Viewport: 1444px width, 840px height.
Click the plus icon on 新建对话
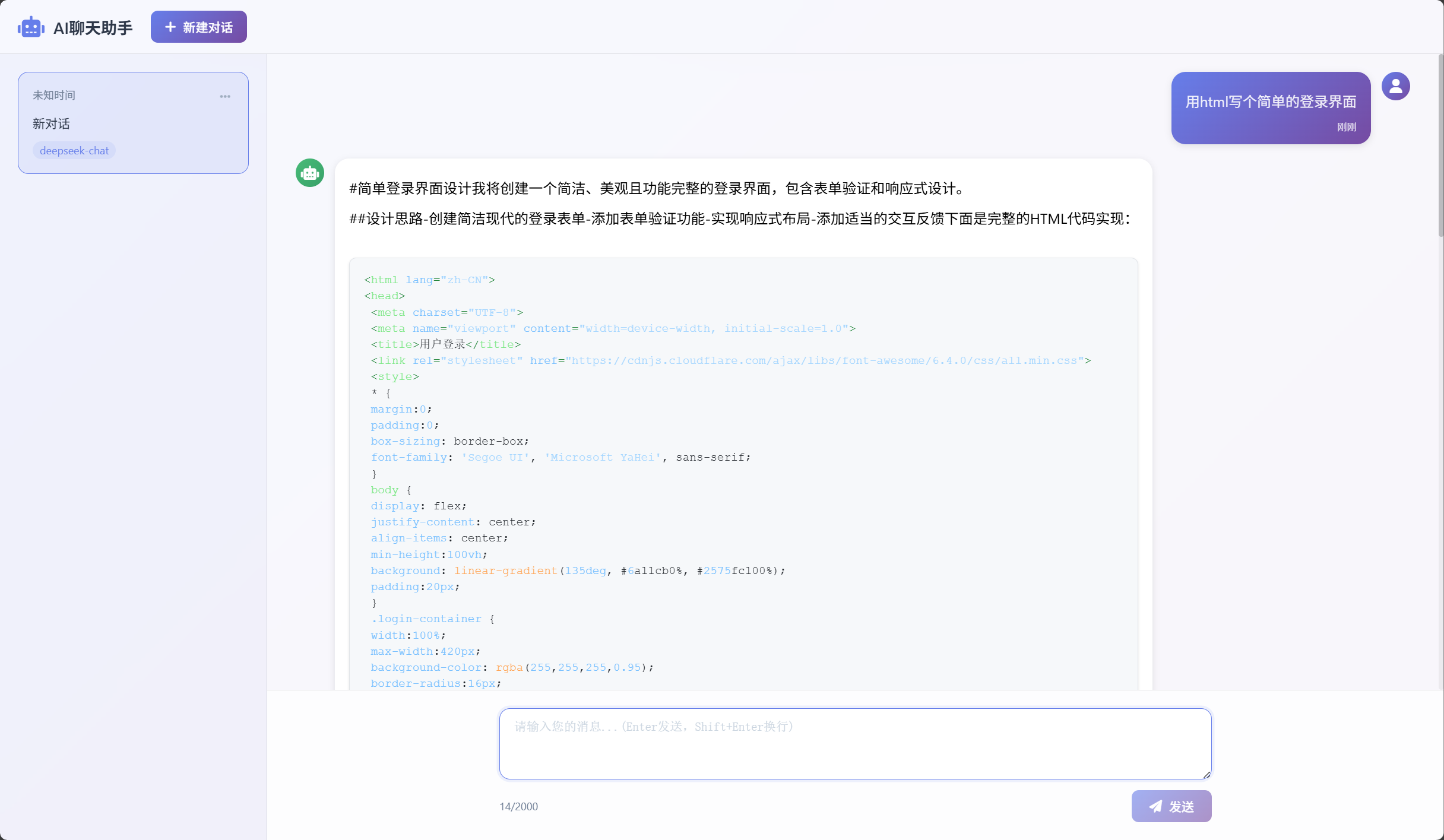[x=170, y=27]
